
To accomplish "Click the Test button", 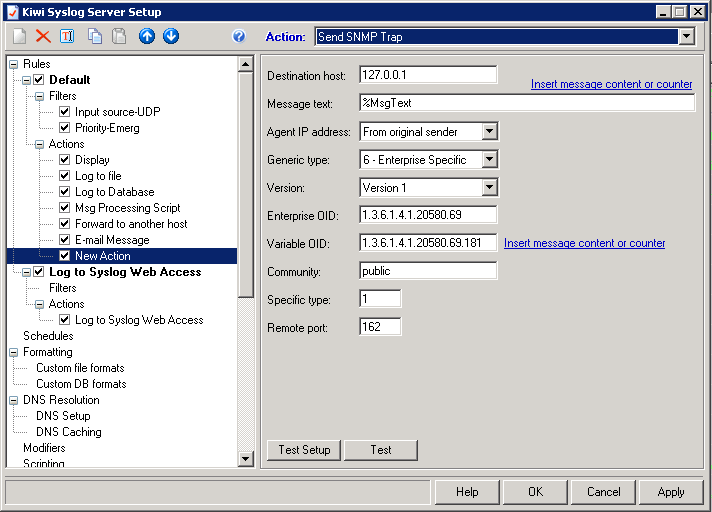I will click(x=381, y=450).
